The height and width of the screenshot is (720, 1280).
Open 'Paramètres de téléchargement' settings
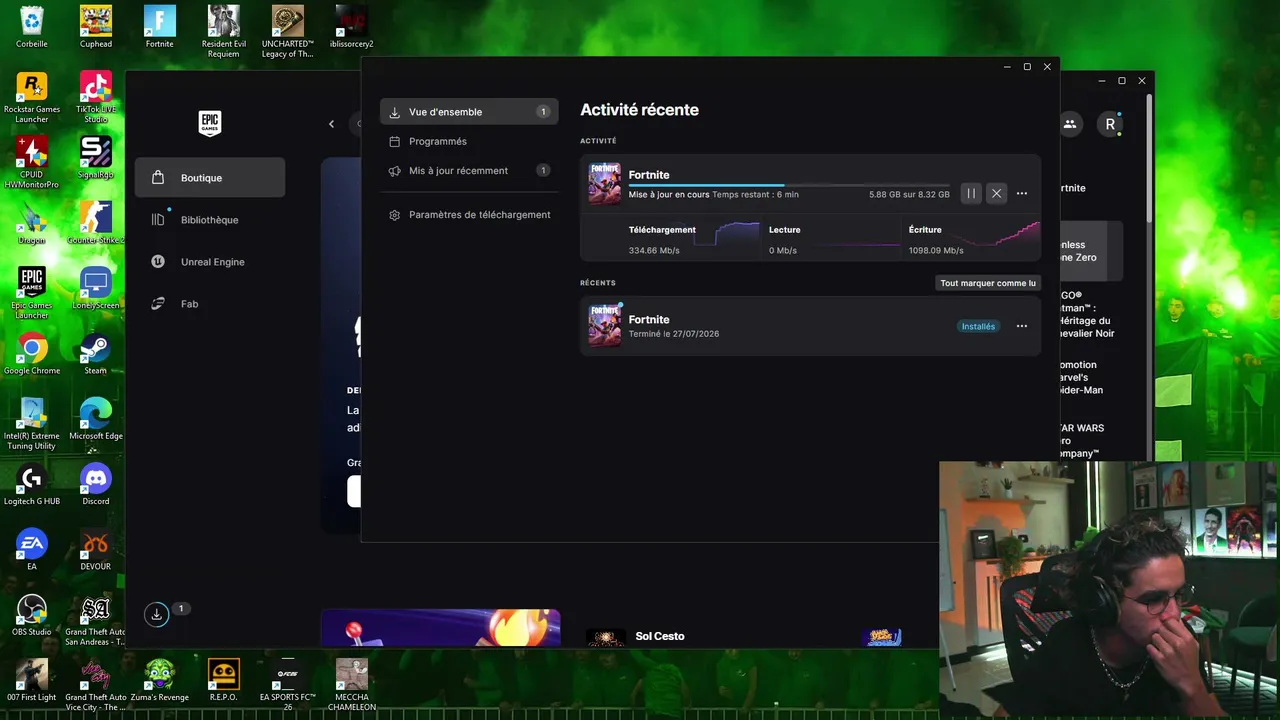pyautogui.click(x=469, y=215)
